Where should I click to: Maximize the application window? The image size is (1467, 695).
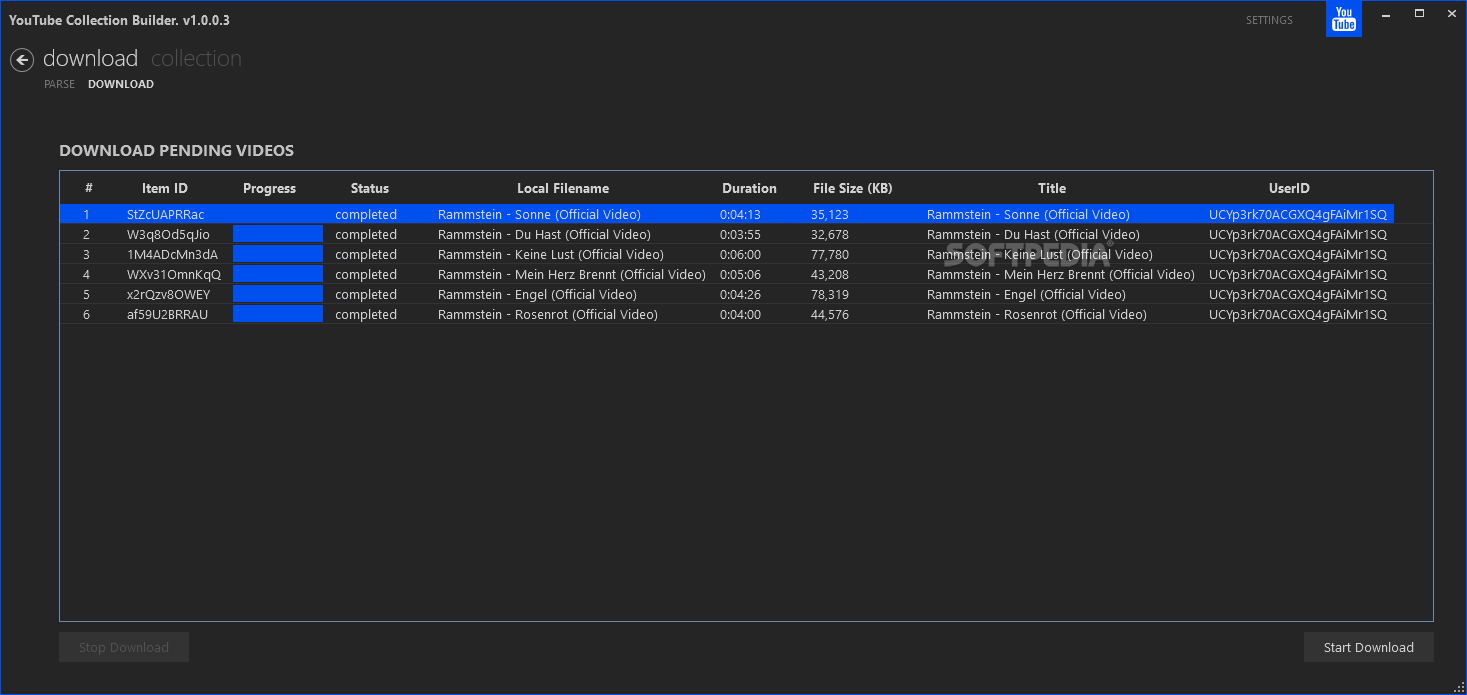(1419, 14)
